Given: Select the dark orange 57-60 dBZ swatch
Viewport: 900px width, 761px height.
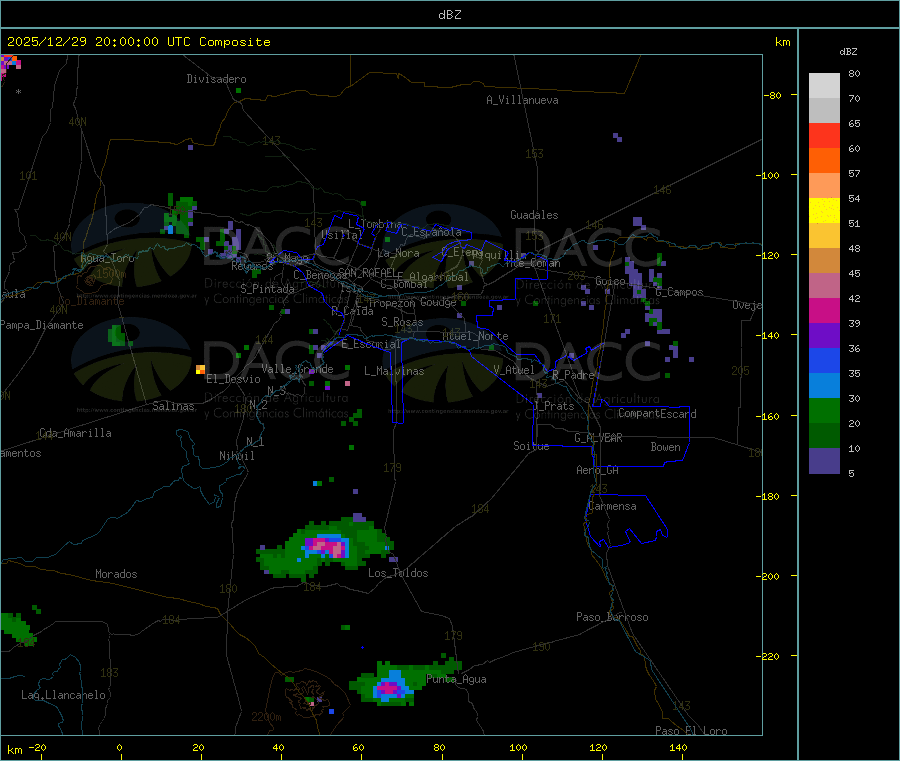Looking at the screenshot, I should pos(824,161).
